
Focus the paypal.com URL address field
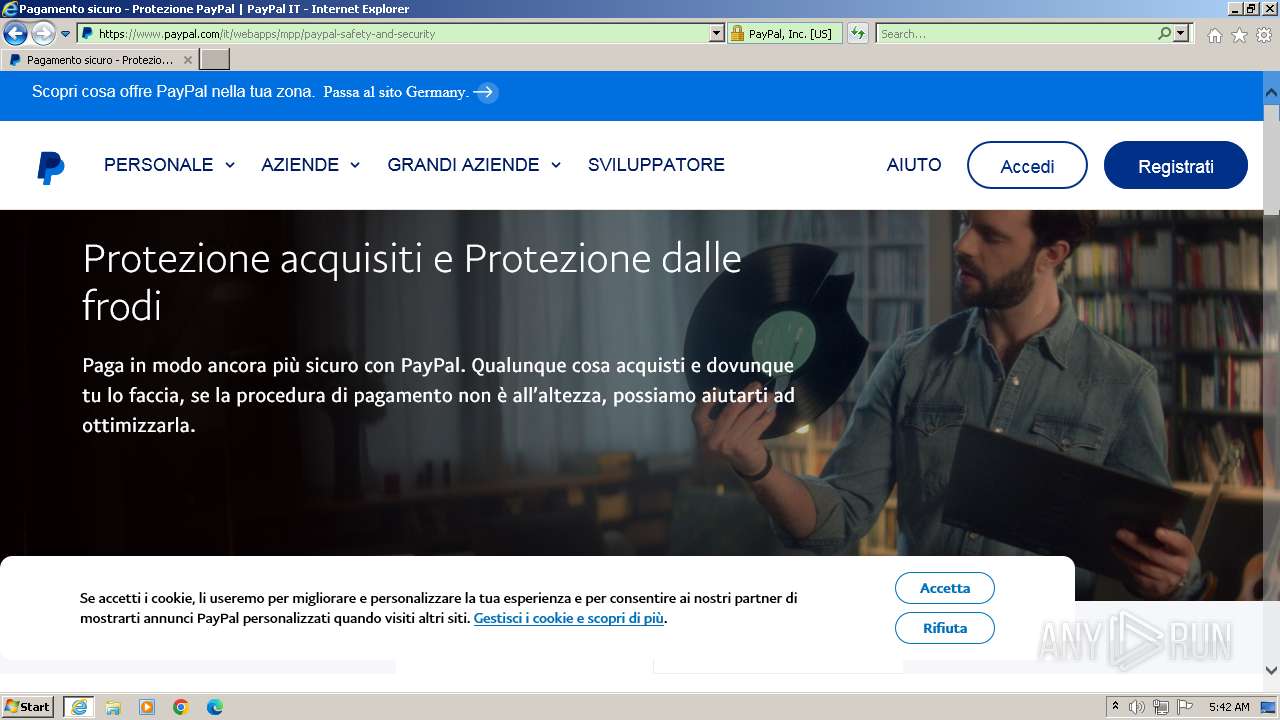click(x=402, y=33)
